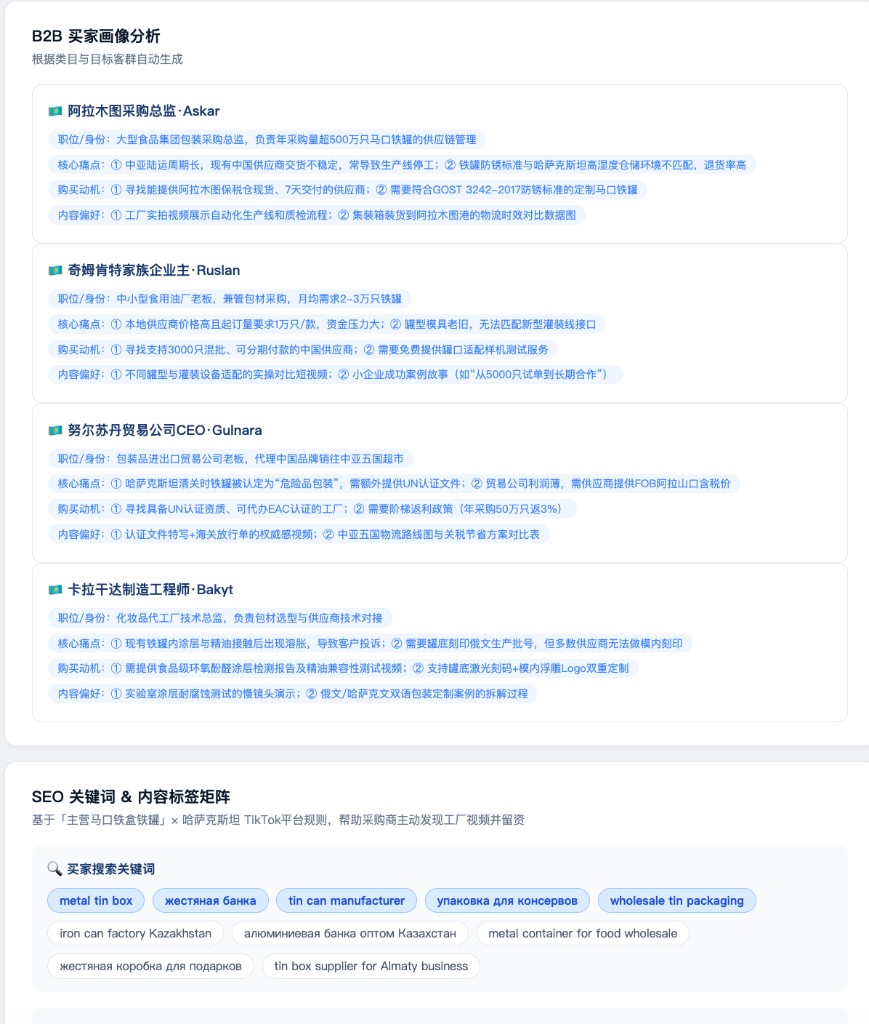
Task: Click 'алюминиевая банка оптом Казахстан' keyword chip
Action: point(350,933)
